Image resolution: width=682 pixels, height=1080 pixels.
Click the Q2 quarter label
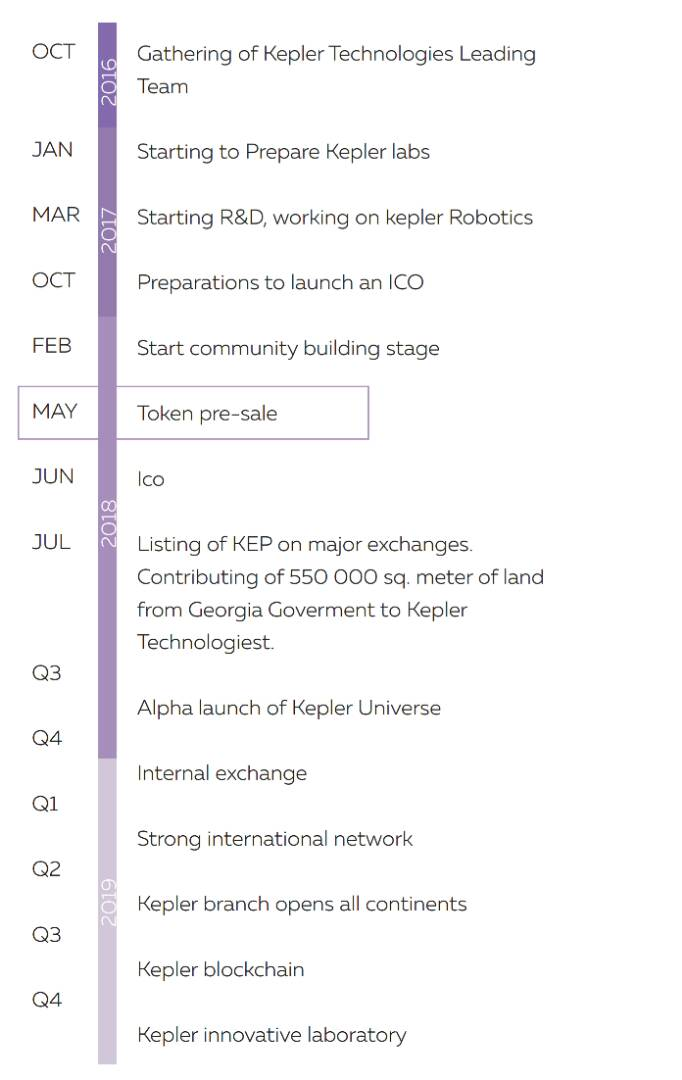[46, 869]
